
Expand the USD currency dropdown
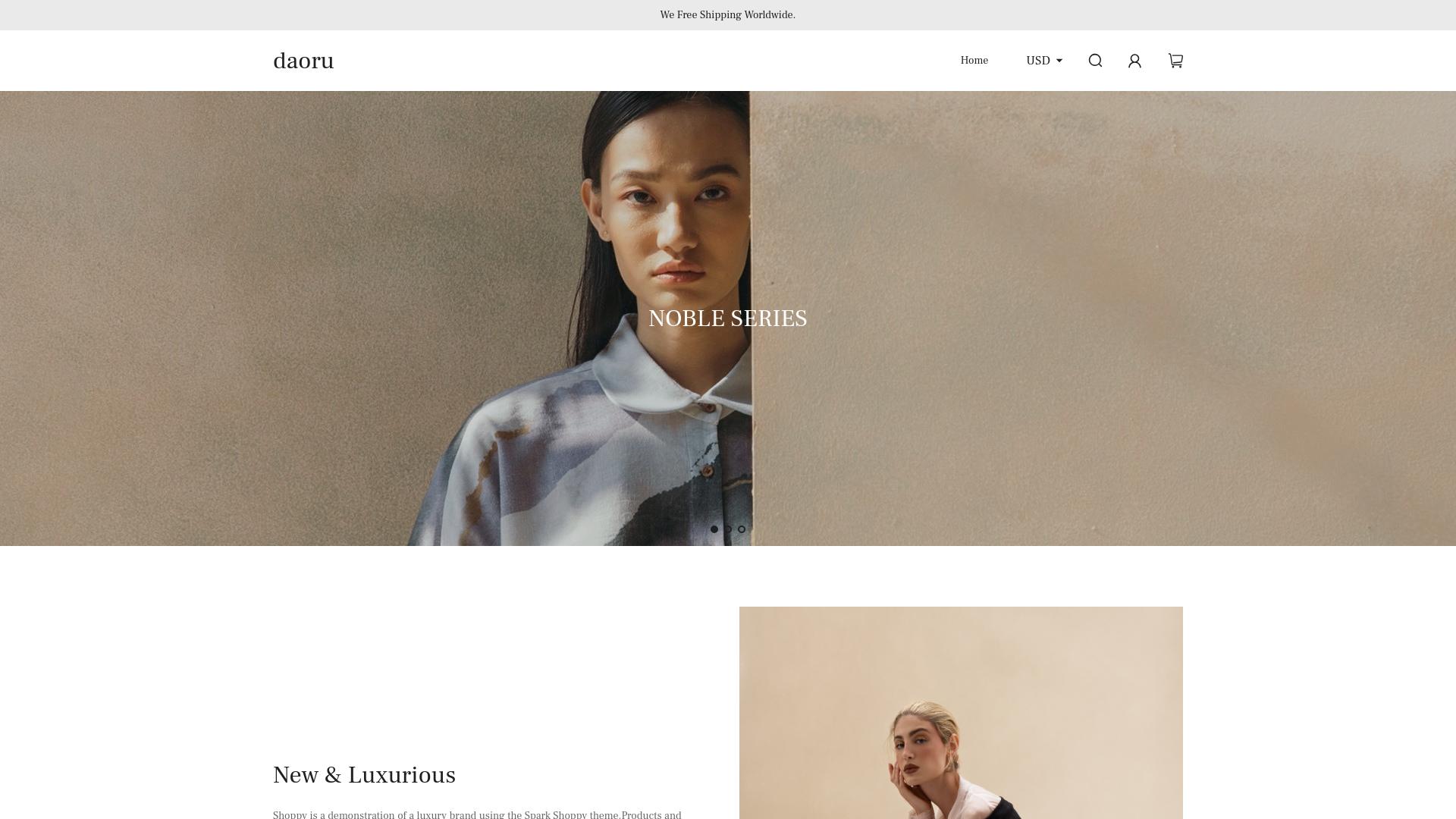1044,61
